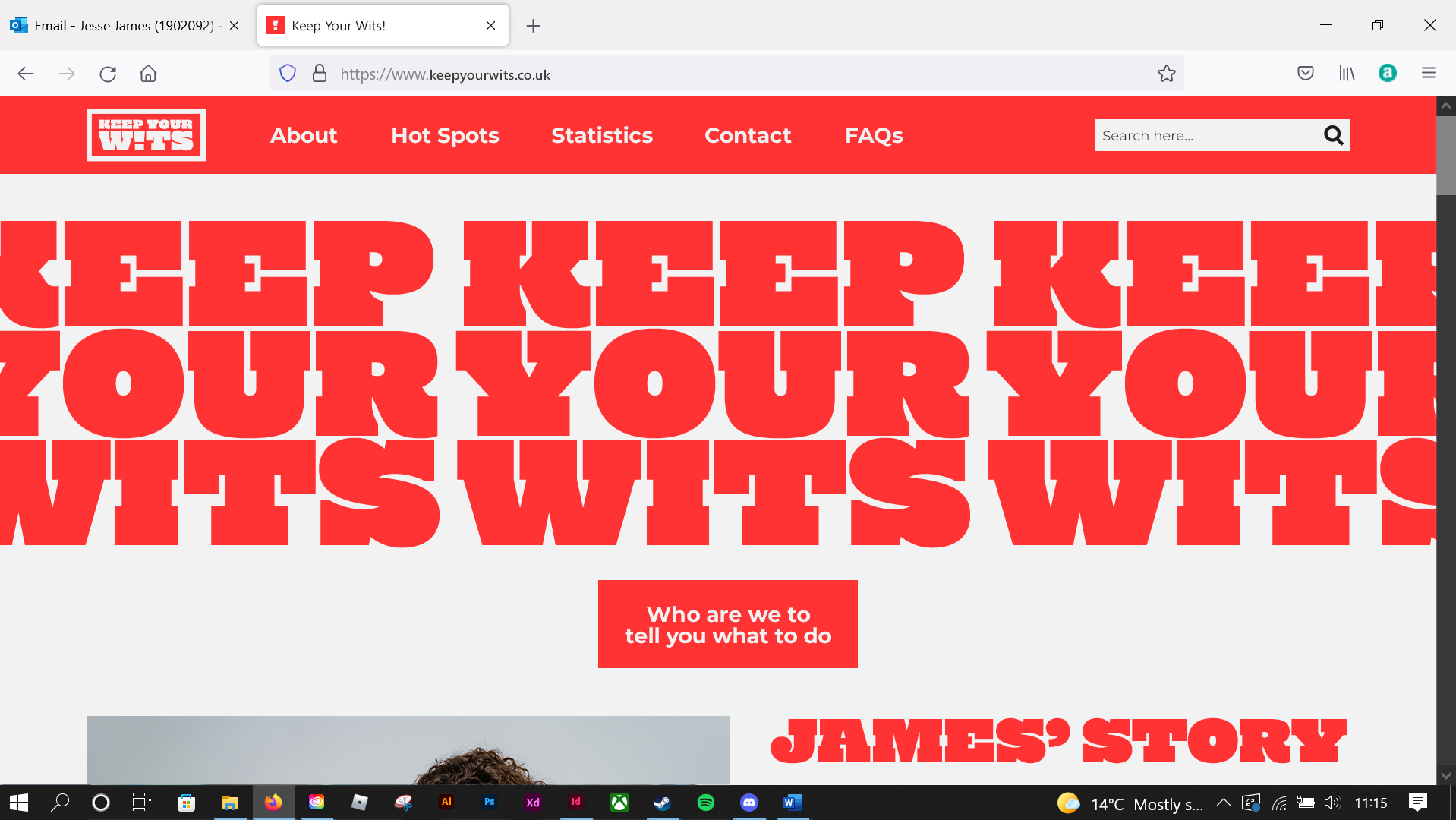1456x820 pixels.
Task: Open a new browser tab
Action: point(534,26)
